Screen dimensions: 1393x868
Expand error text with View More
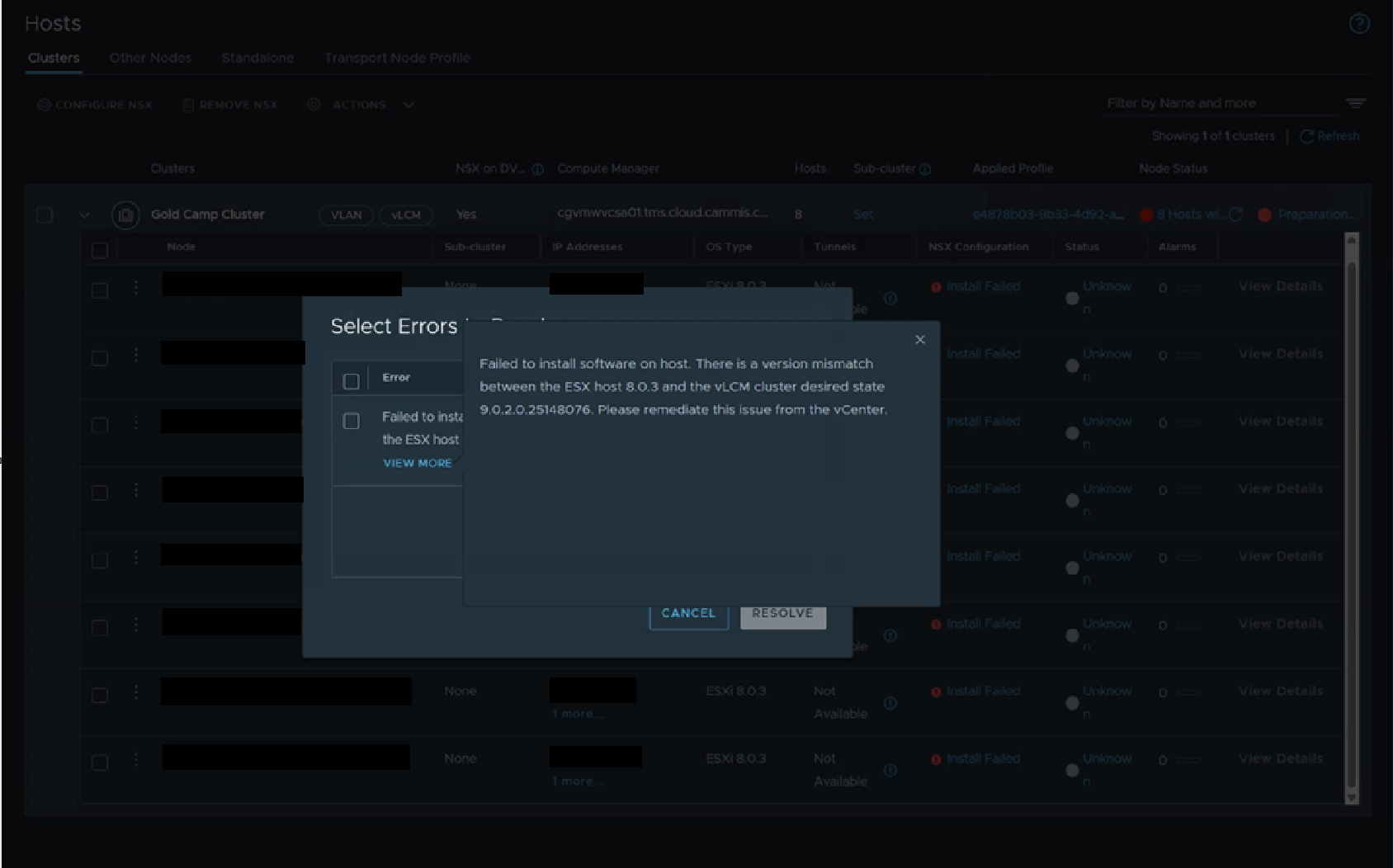click(x=417, y=463)
